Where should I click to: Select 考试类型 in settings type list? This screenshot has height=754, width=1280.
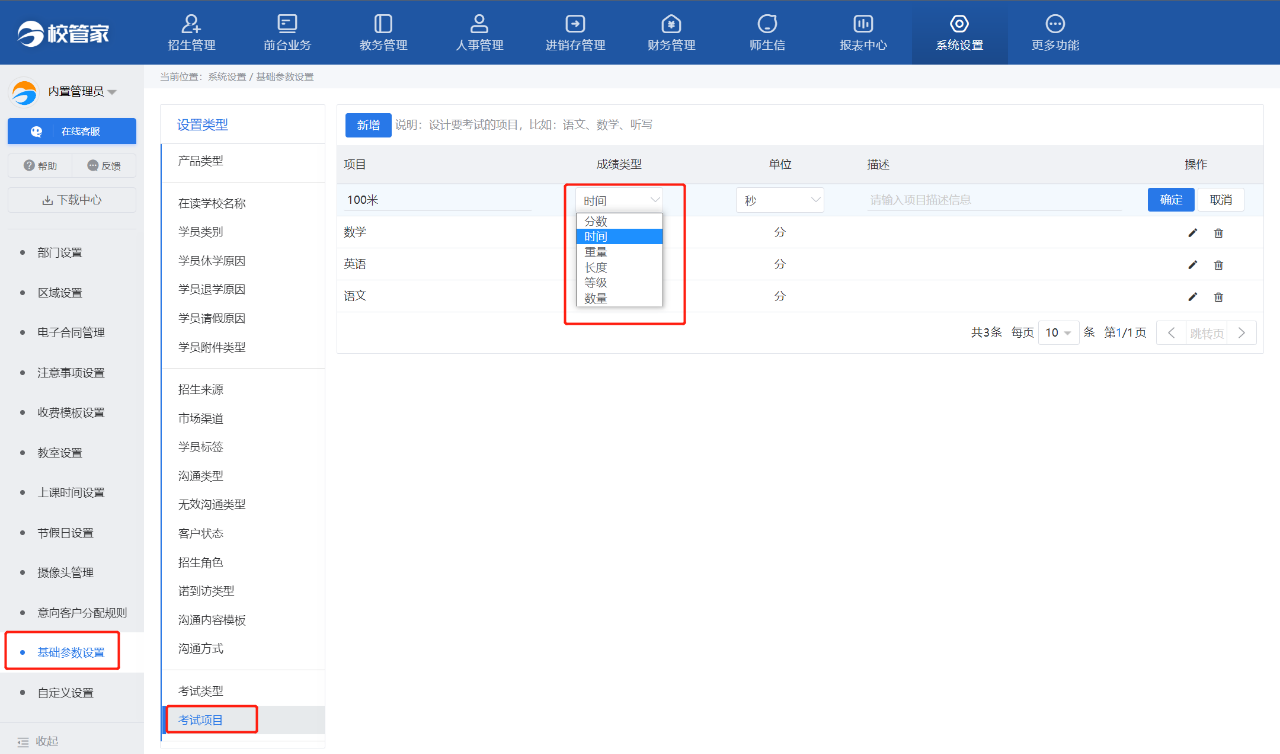pyautogui.click(x=201, y=691)
